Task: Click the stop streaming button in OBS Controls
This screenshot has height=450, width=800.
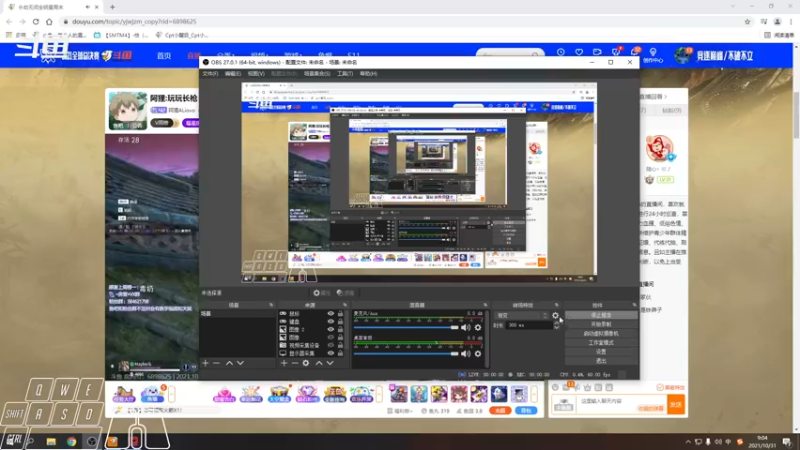Action: click(601, 315)
